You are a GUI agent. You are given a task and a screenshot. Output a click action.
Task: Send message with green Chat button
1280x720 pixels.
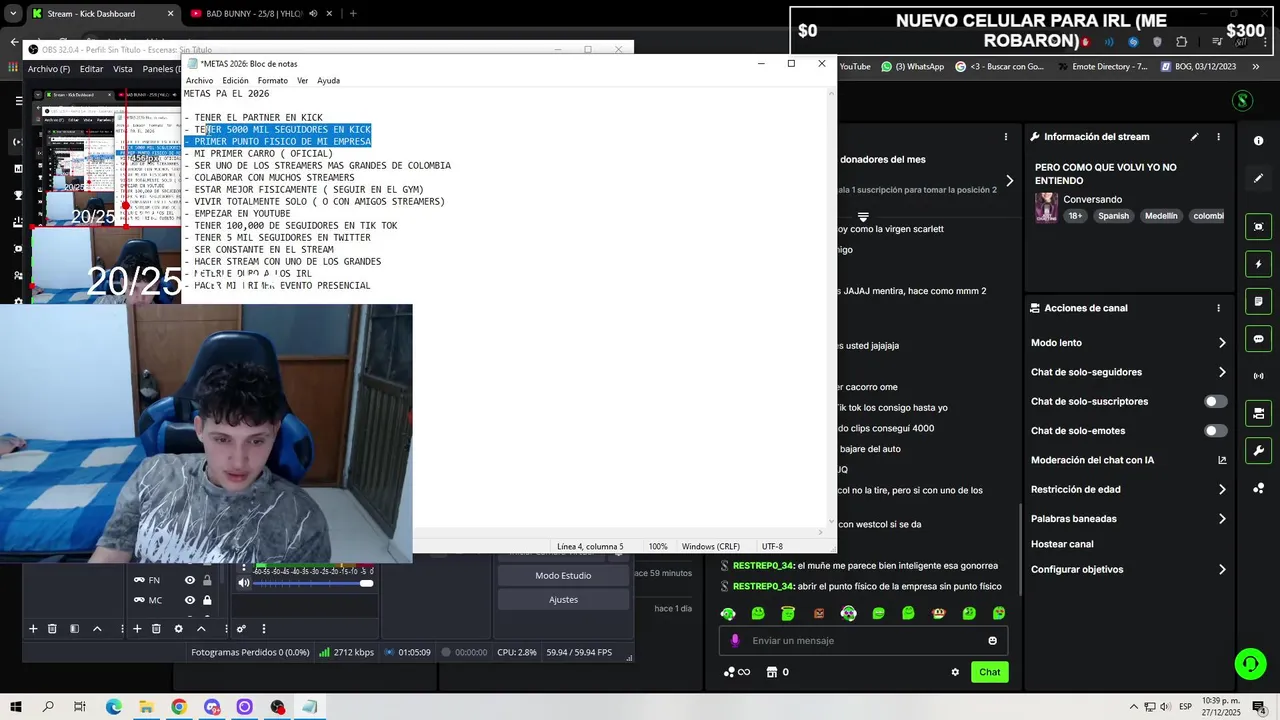point(989,672)
